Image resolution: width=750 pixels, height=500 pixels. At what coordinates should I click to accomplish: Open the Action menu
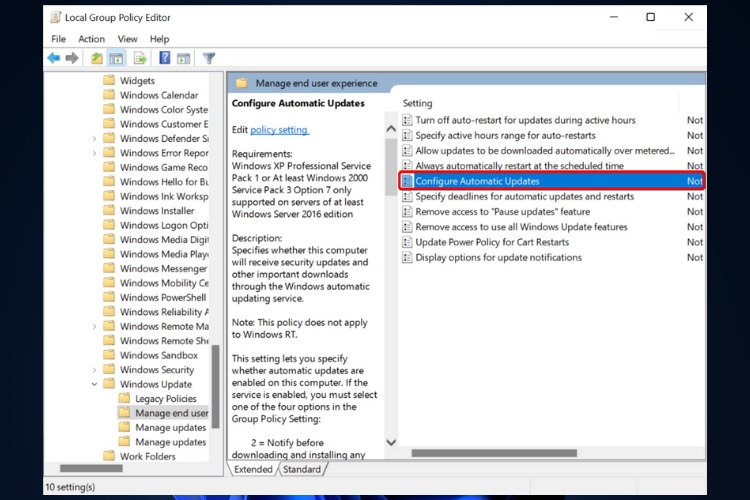click(x=91, y=39)
